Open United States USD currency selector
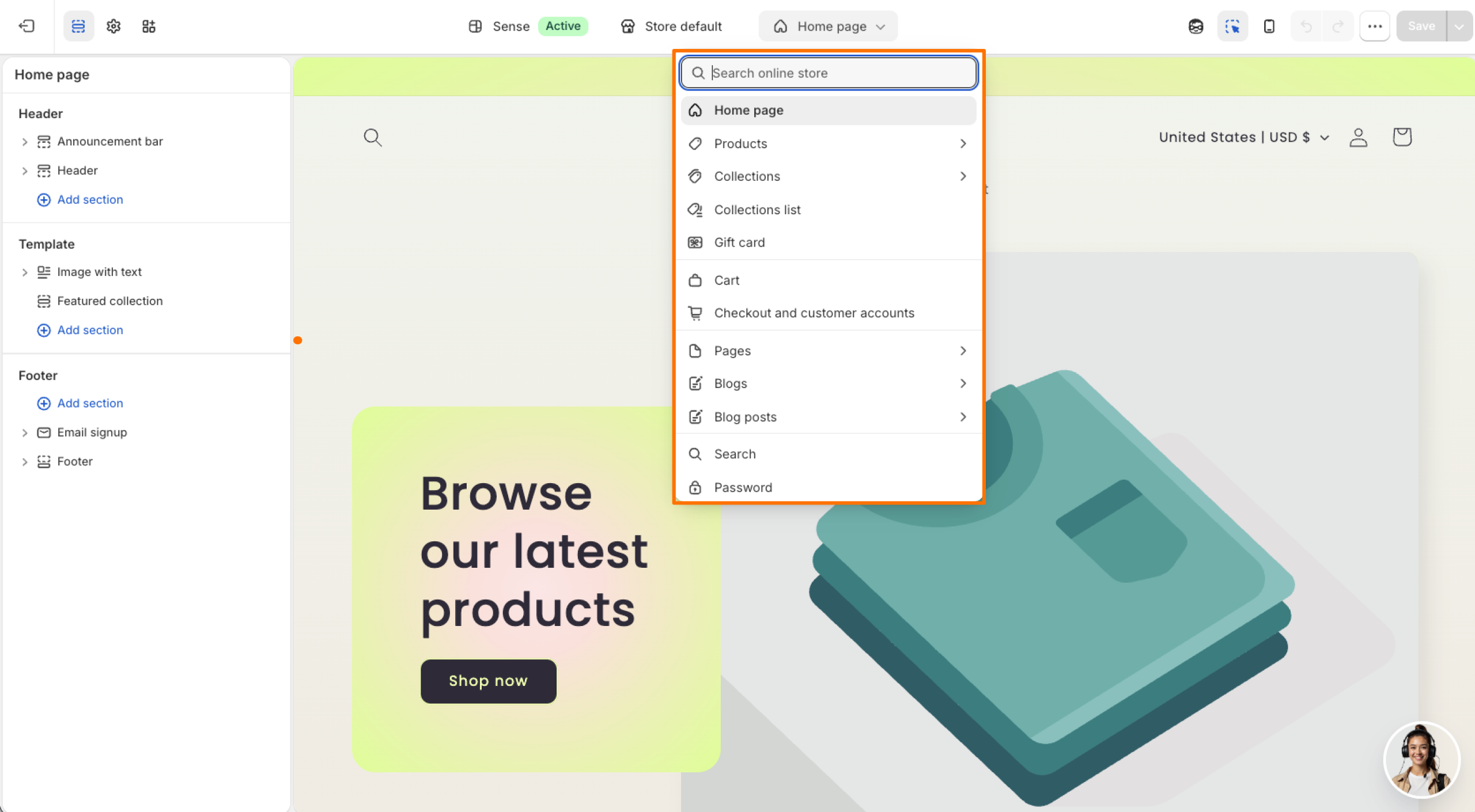Screen dimensions: 1475x812 point(1244,137)
